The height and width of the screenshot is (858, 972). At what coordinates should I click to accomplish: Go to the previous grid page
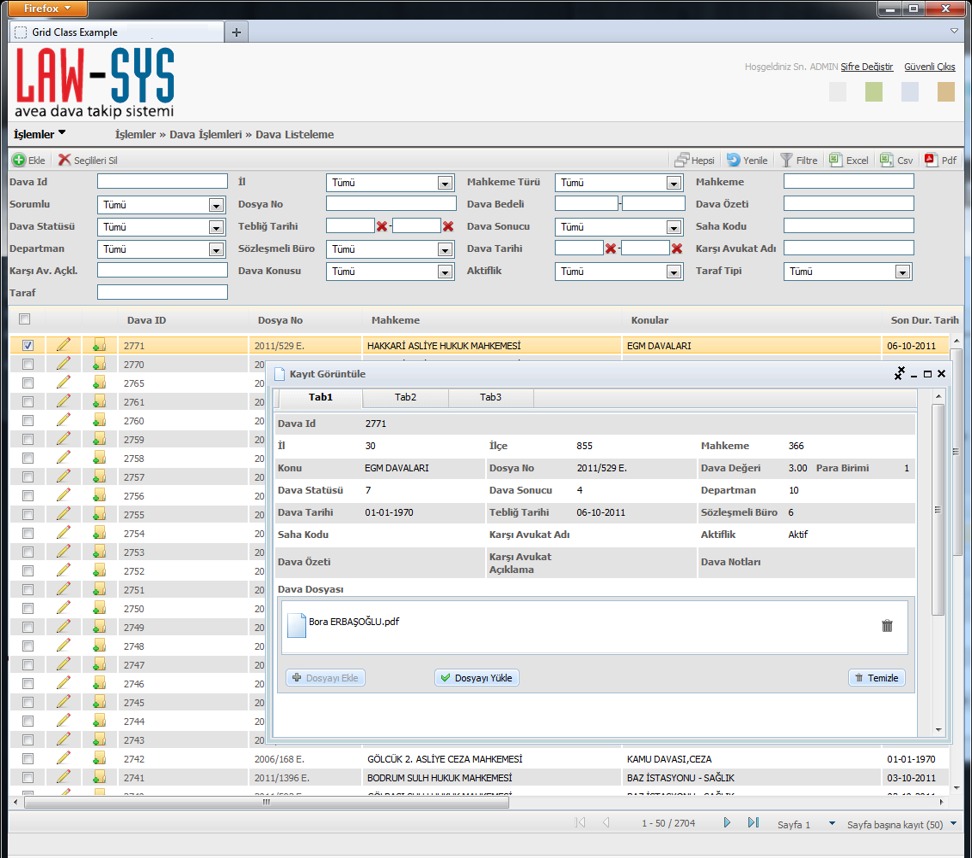pyautogui.click(x=606, y=823)
